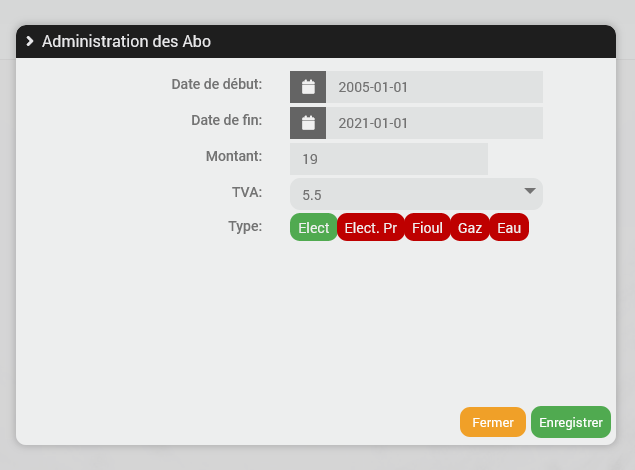Image resolution: width=635 pixels, height=470 pixels.
Task: Click the Date de fin field 2021-01-01
Action: pyautogui.click(x=434, y=123)
